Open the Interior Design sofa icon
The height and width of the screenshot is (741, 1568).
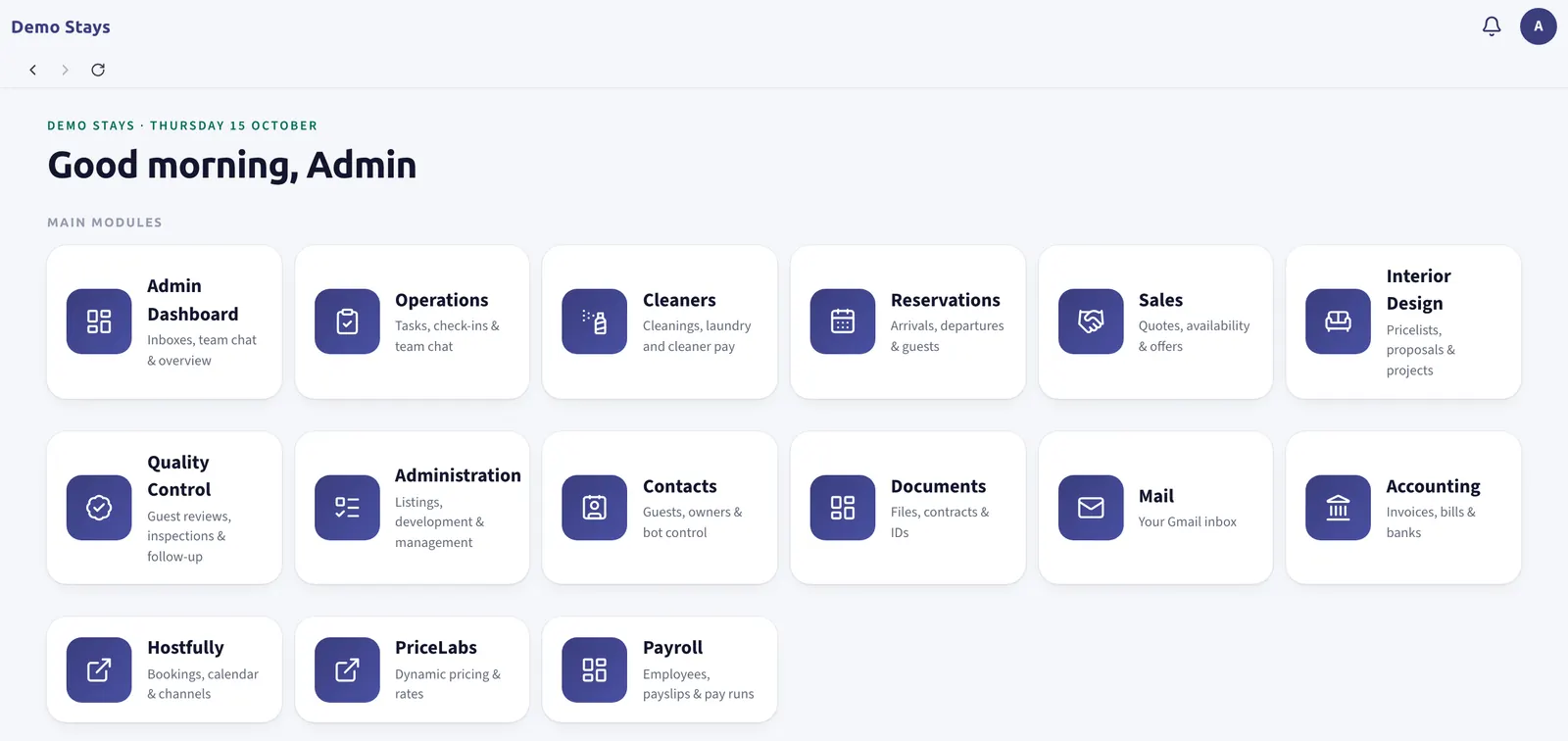pos(1338,321)
